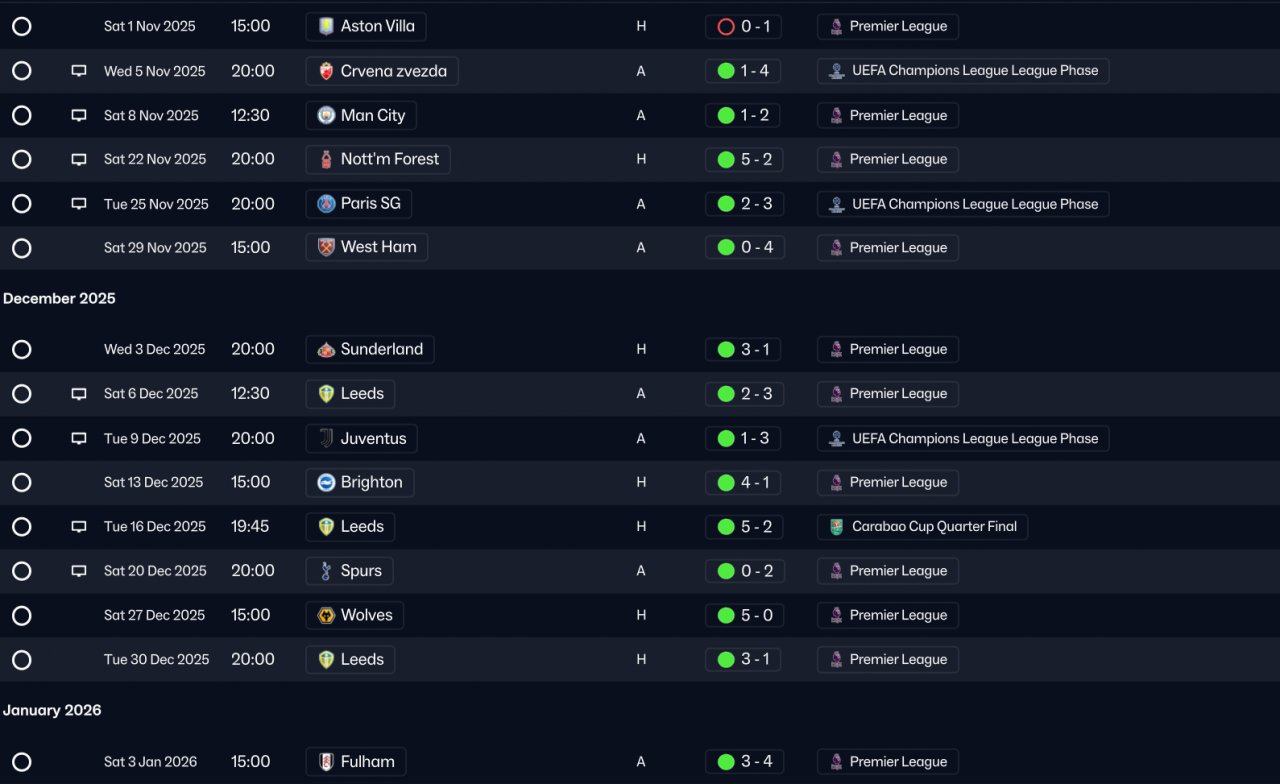Click the West Ham crest icon
The width and height of the screenshot is (1280, 784).
tap(326, 247)
